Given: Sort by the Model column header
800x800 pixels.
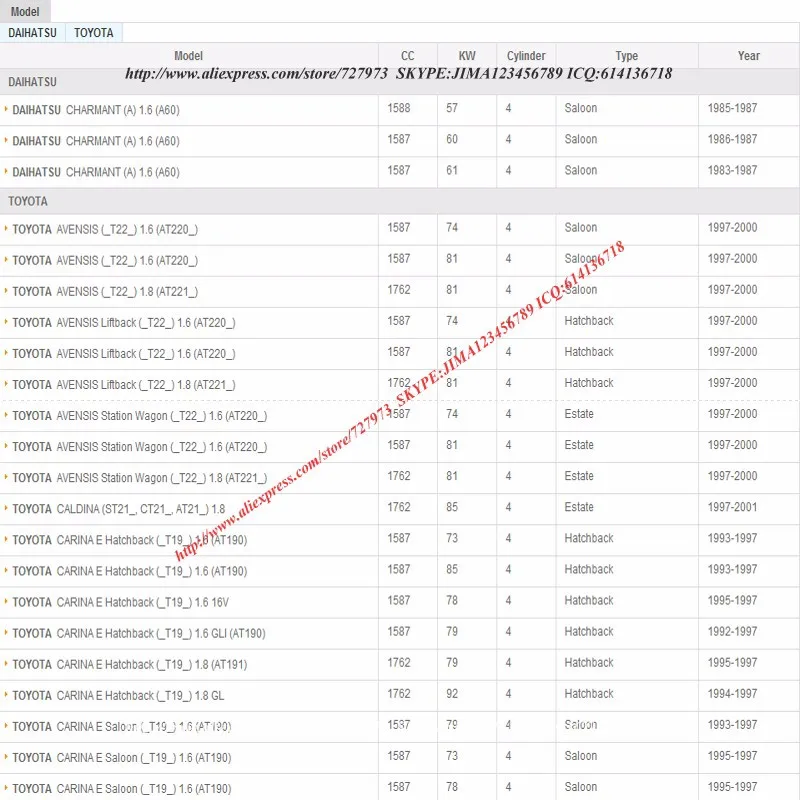Looking at the screenshot, I should 188,56.
